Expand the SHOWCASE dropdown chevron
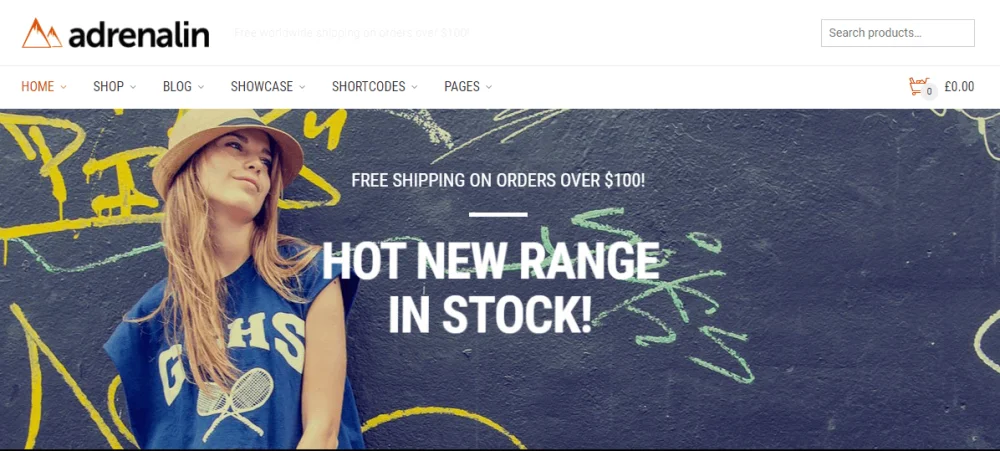Viewport: 1000px width, 451px height. tap(302, 87)
